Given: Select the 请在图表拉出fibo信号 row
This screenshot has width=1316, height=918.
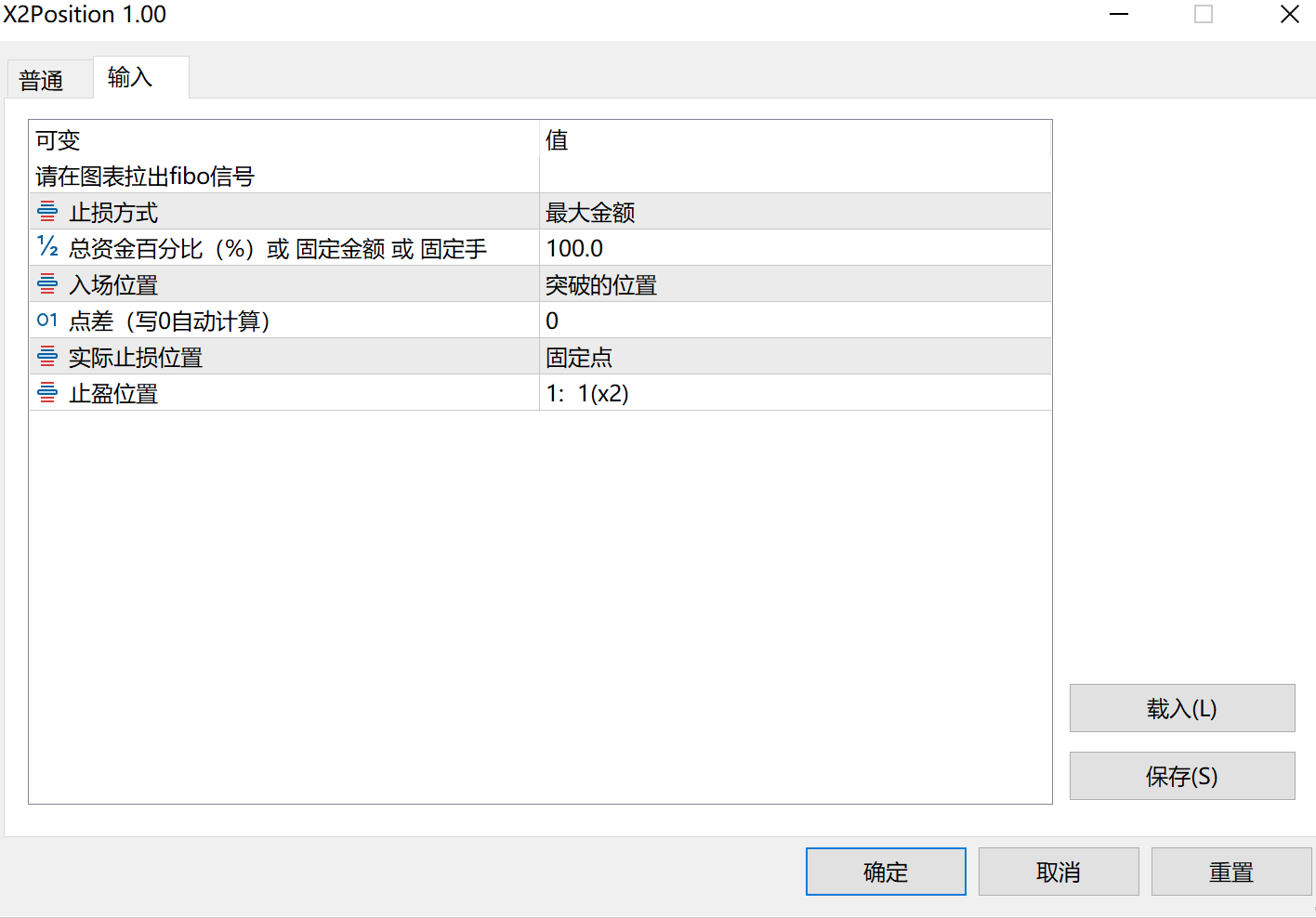Looking at the screenshot, I should (145, 176).
